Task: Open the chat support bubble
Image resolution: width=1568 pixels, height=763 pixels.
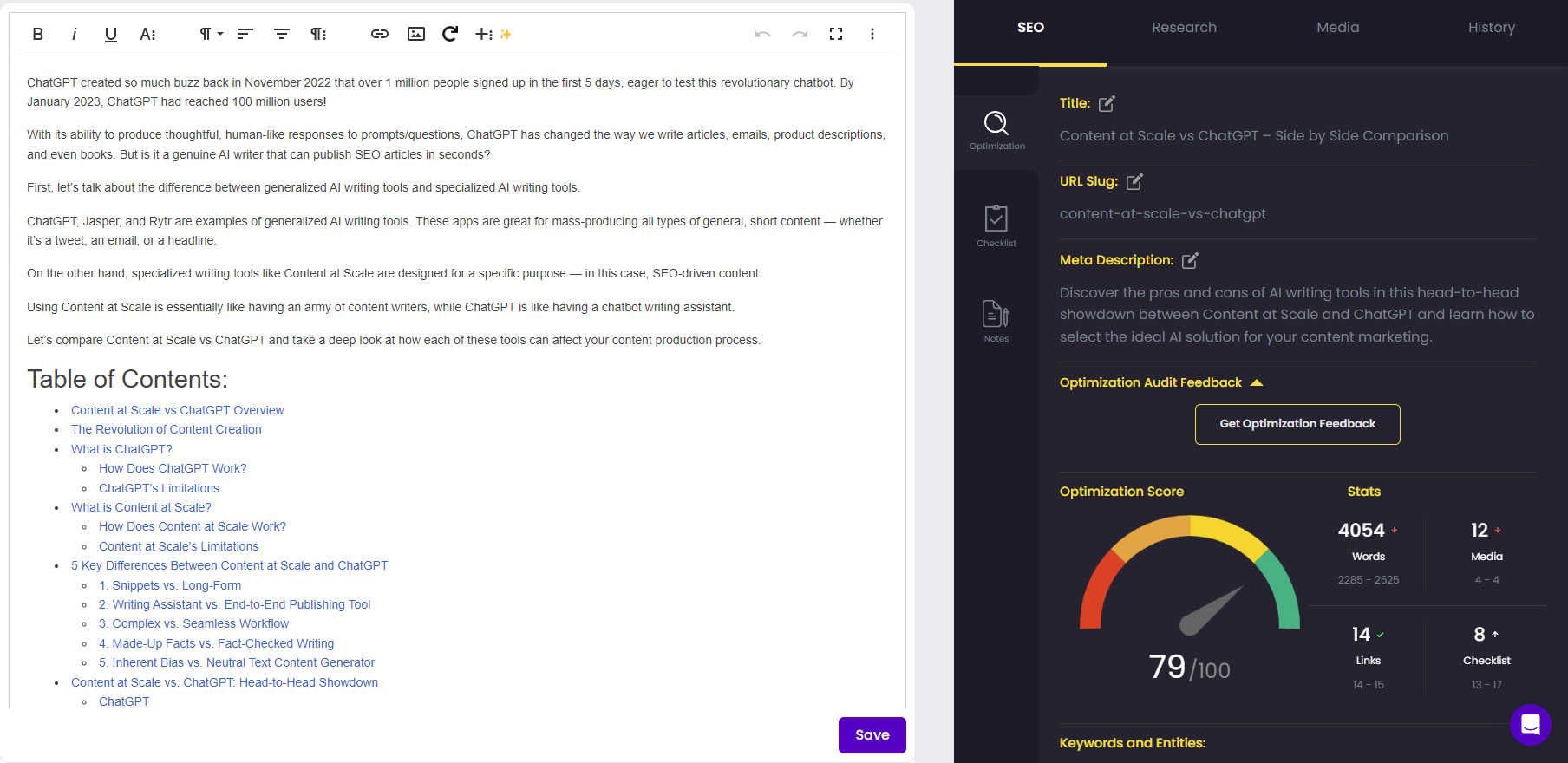Action: pos(1530,724)
